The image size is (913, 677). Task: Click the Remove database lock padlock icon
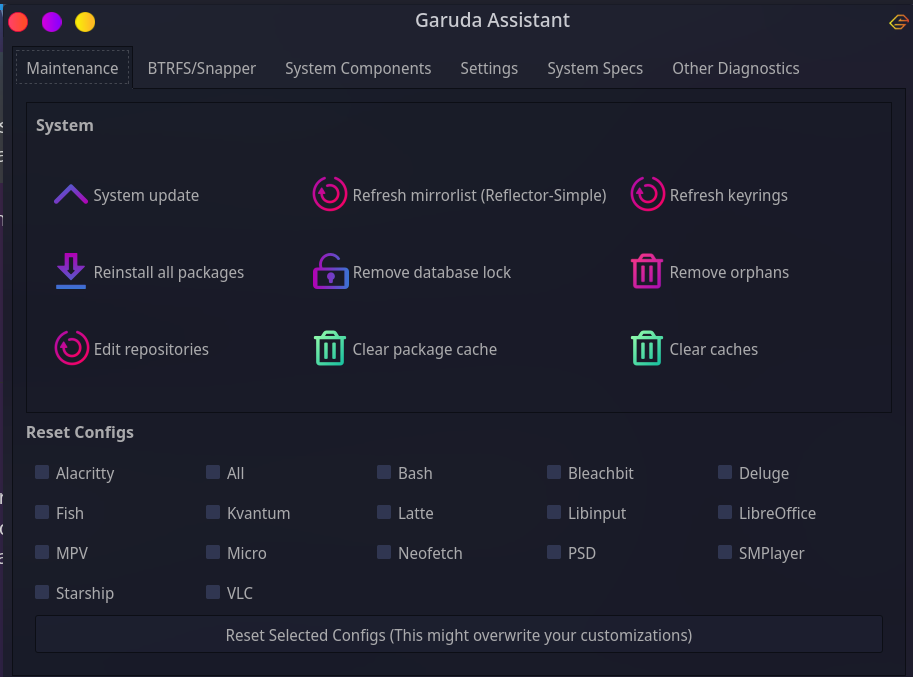tap(330, 271)
